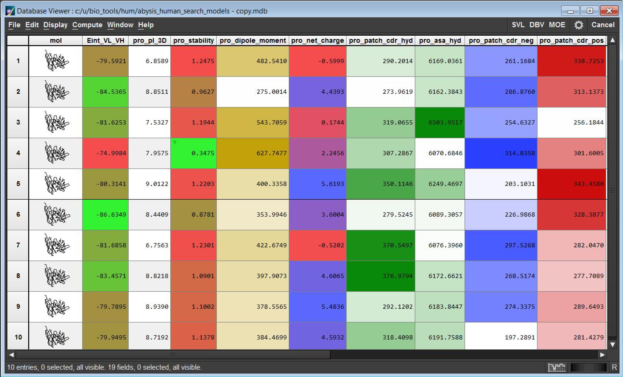This screenshot has width=624, height=378.
Task: Click the MOE application icon in title bar
Action: tap(10, 11)
